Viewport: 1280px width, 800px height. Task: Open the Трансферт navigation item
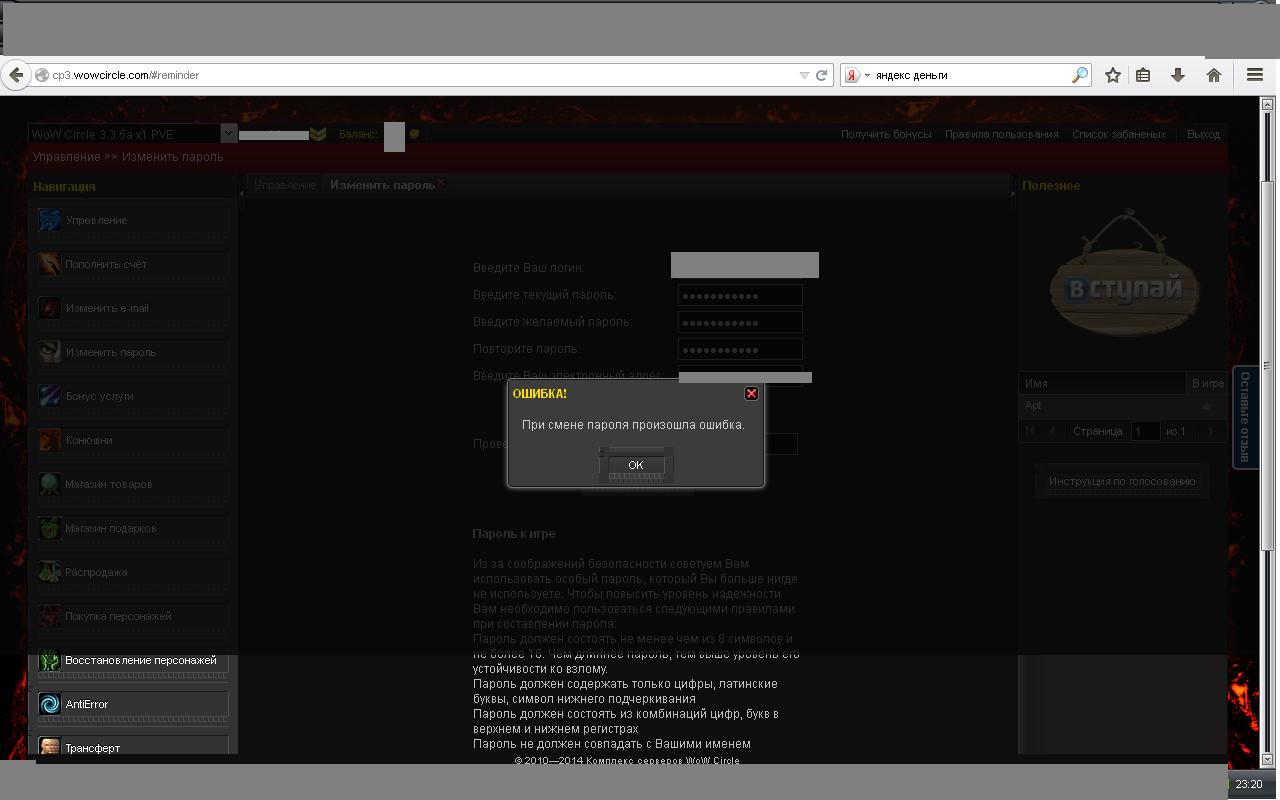(133, 747)
